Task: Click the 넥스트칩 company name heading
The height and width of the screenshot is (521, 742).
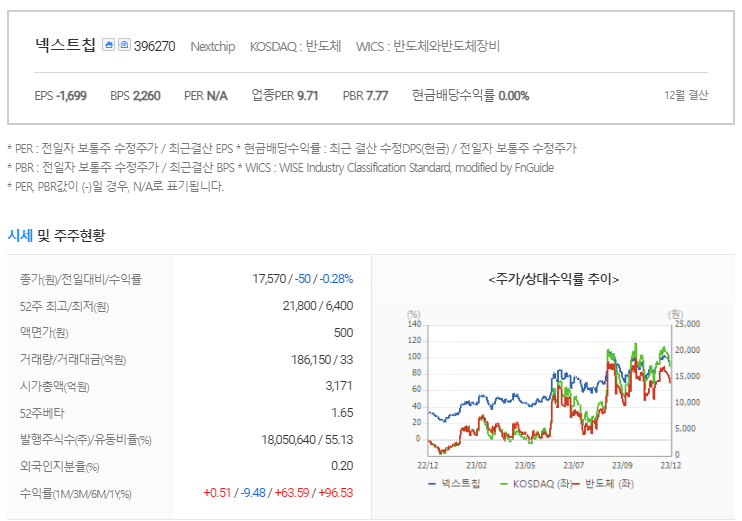Action: 65,45
